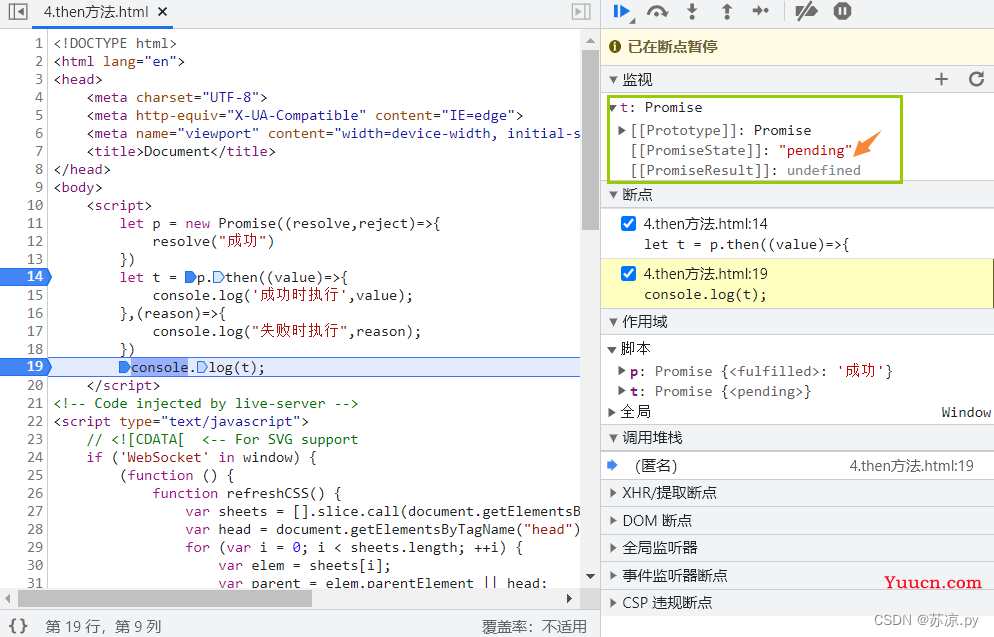
Task: Close the 4.then方法.html tab
Action: pyautogui.click(x=163, y=11)
